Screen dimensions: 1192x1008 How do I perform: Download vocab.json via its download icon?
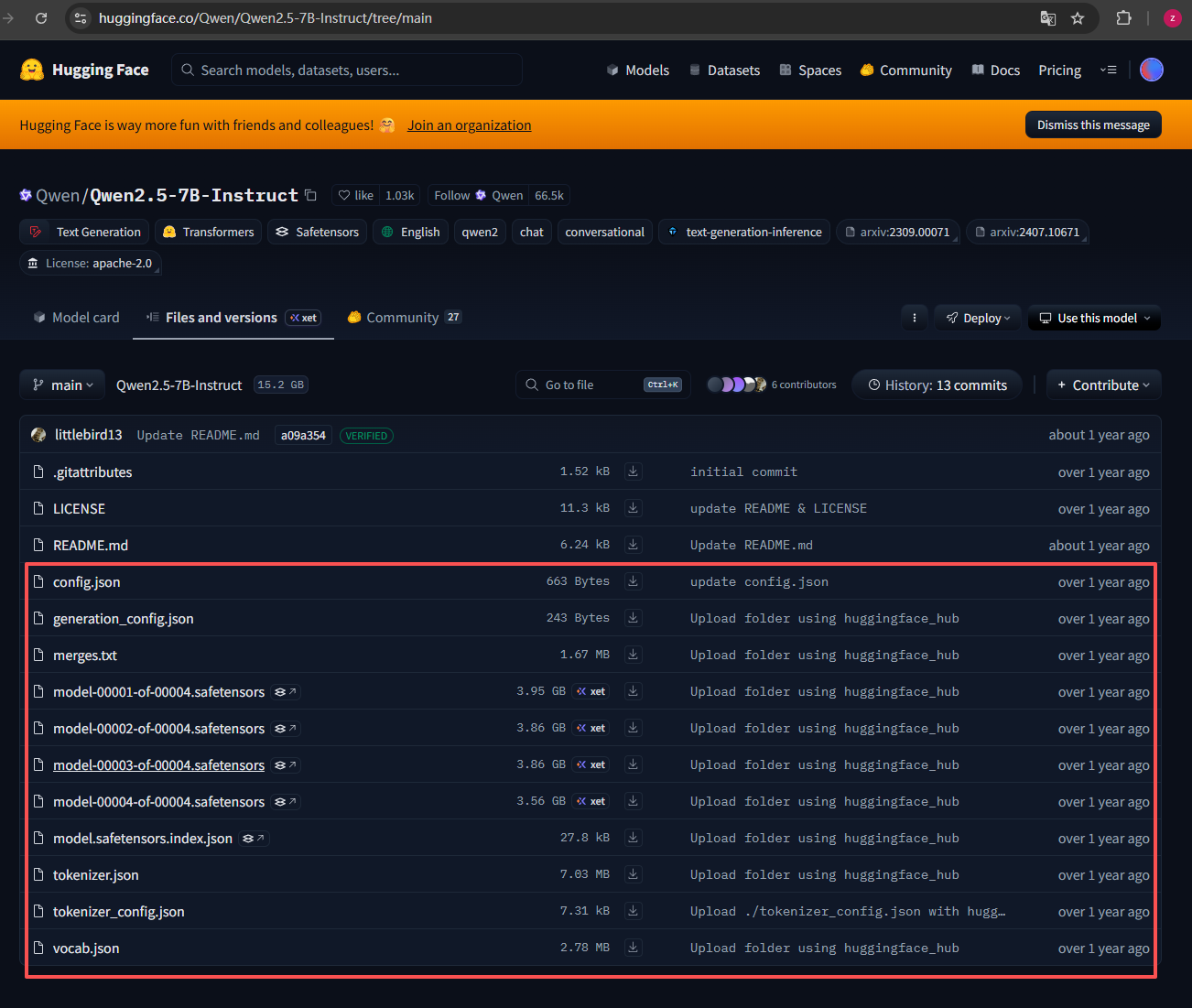633,948
